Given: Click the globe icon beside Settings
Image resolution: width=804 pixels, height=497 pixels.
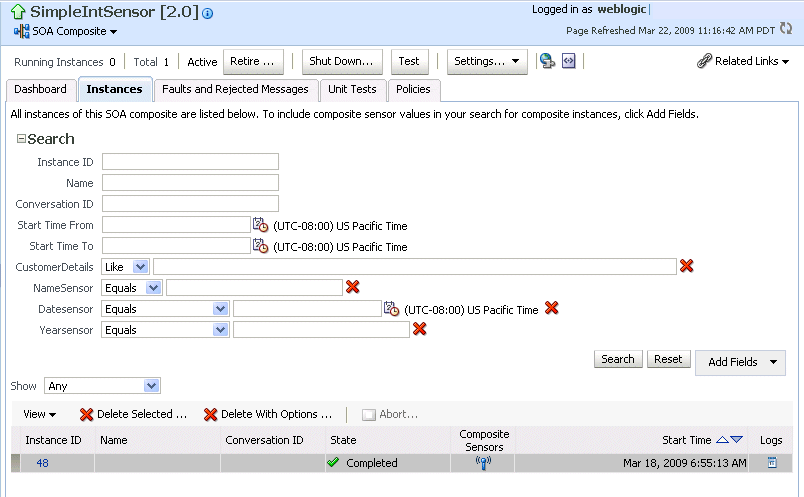Looking at the screenshot, I should pyautogui.click(x=547, y=61).
